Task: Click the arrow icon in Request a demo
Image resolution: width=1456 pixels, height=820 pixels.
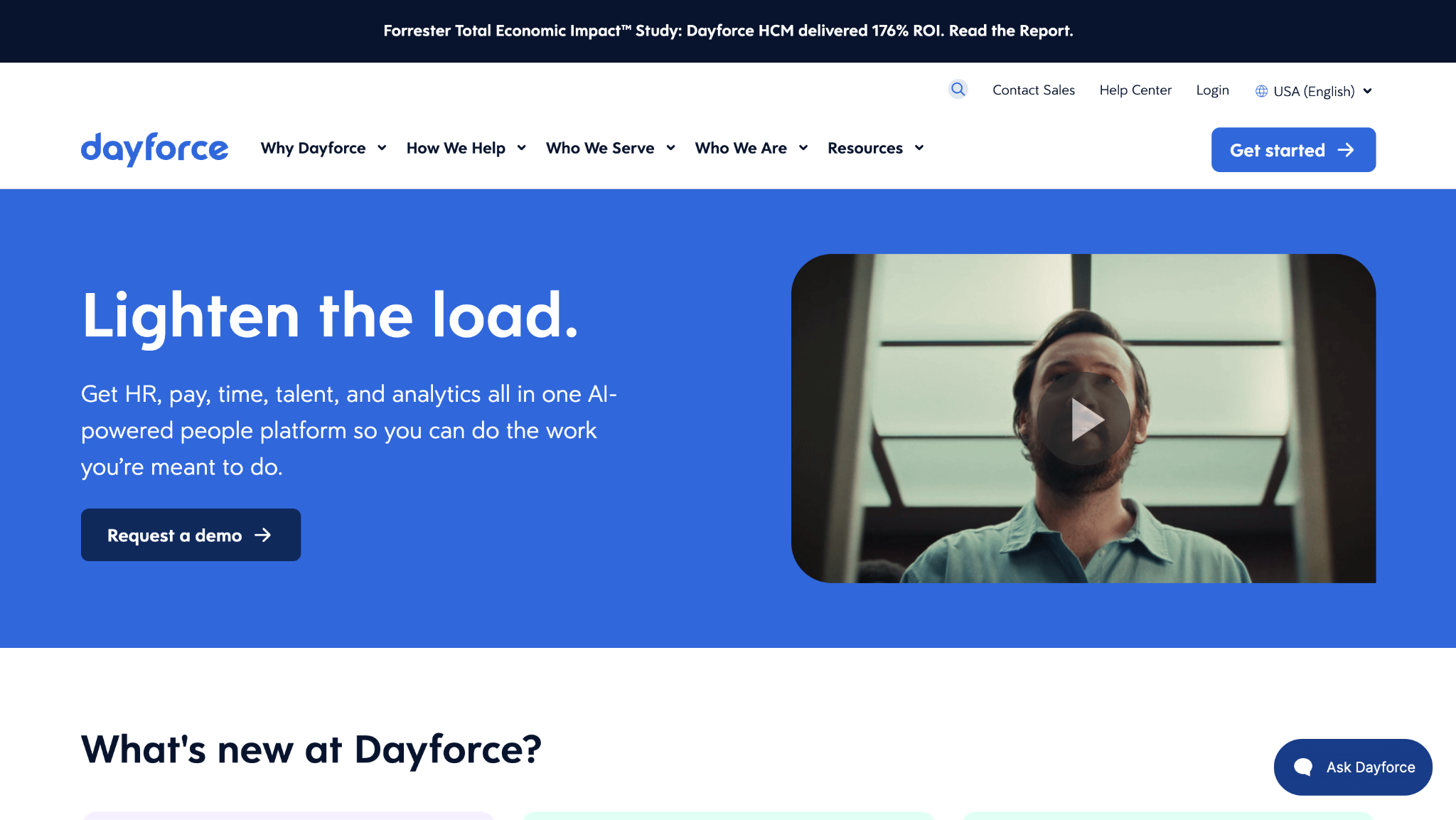Action: pos(263,535)
